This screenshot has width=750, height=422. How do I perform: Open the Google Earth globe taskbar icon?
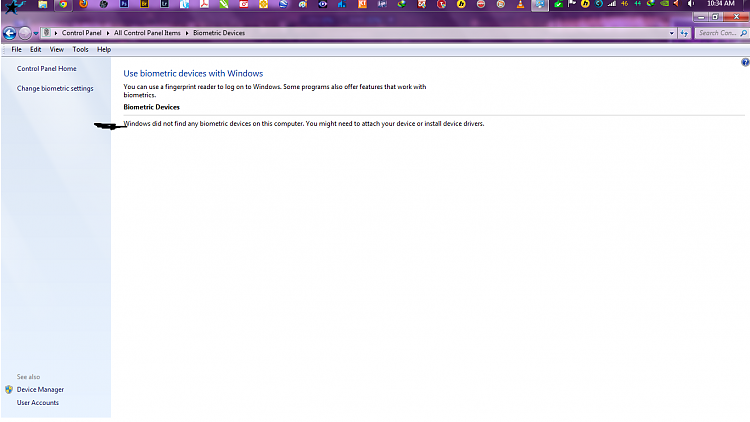point(283,4)
